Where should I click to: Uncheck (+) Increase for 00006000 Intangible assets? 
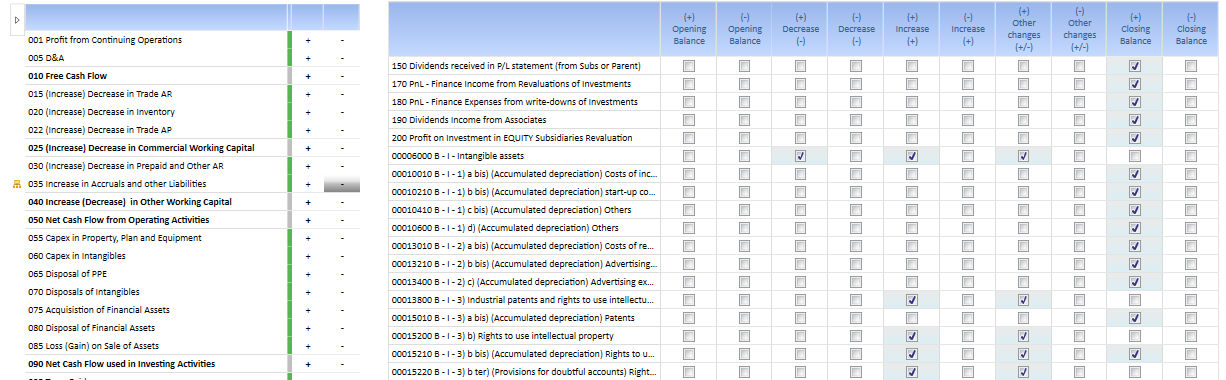tap(912, 156)
